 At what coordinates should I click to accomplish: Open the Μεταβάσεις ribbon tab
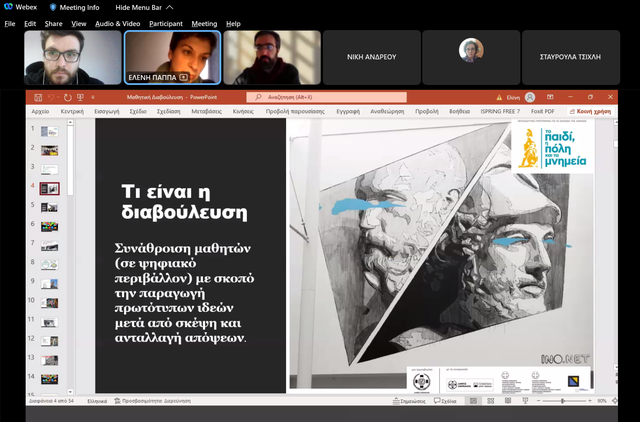click(207, 111)
